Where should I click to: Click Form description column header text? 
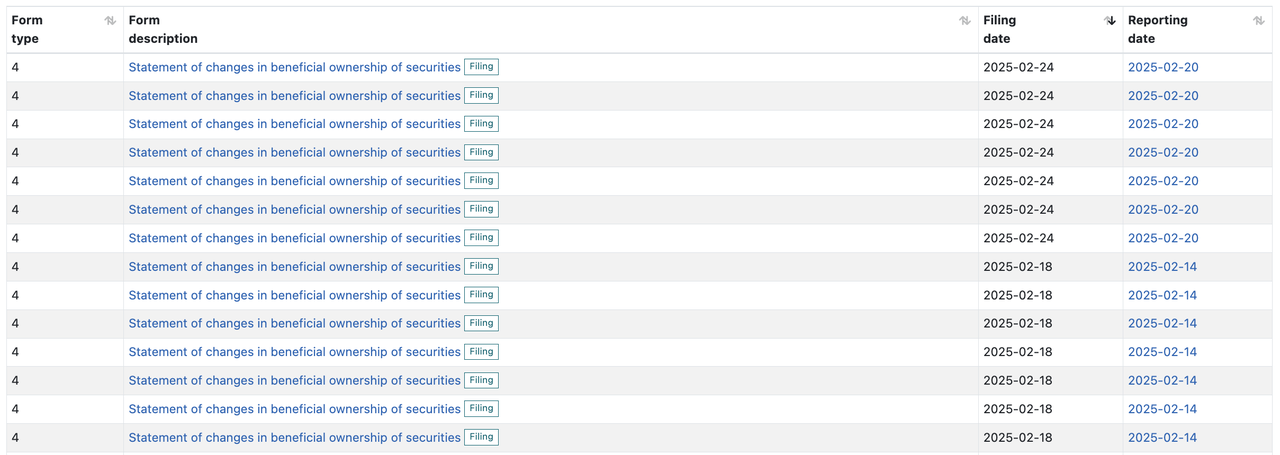pos(163,29)
